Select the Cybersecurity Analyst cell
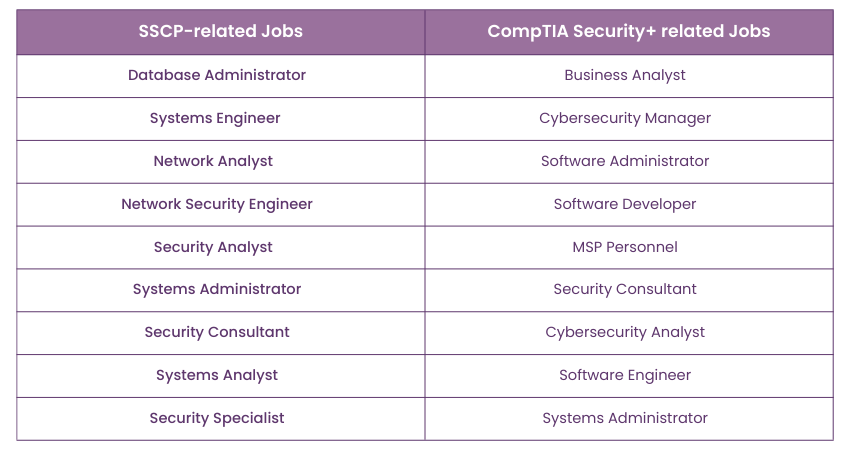This screenshot has width=850, height=450. point(625,332)
